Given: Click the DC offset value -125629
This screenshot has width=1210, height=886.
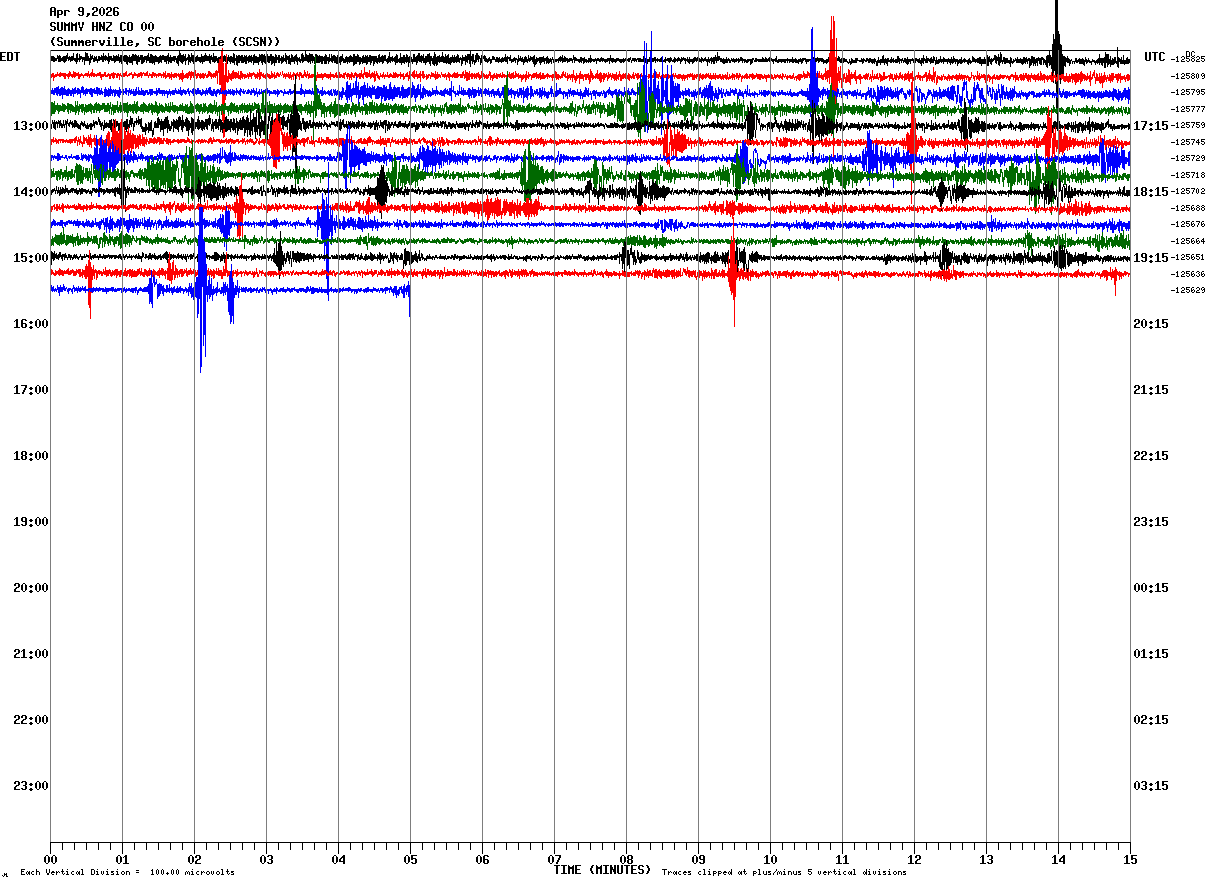Looking at the screenshot, I should pos(1188,291).
